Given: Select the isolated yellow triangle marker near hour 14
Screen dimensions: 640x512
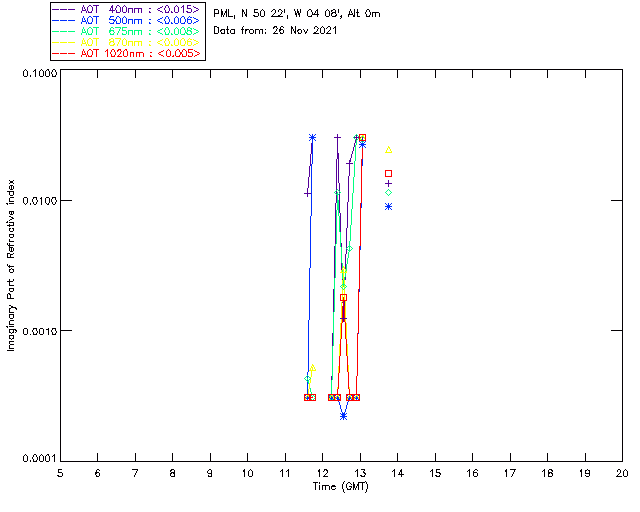Looking at the screenshot, I should [x=389, y=150].
